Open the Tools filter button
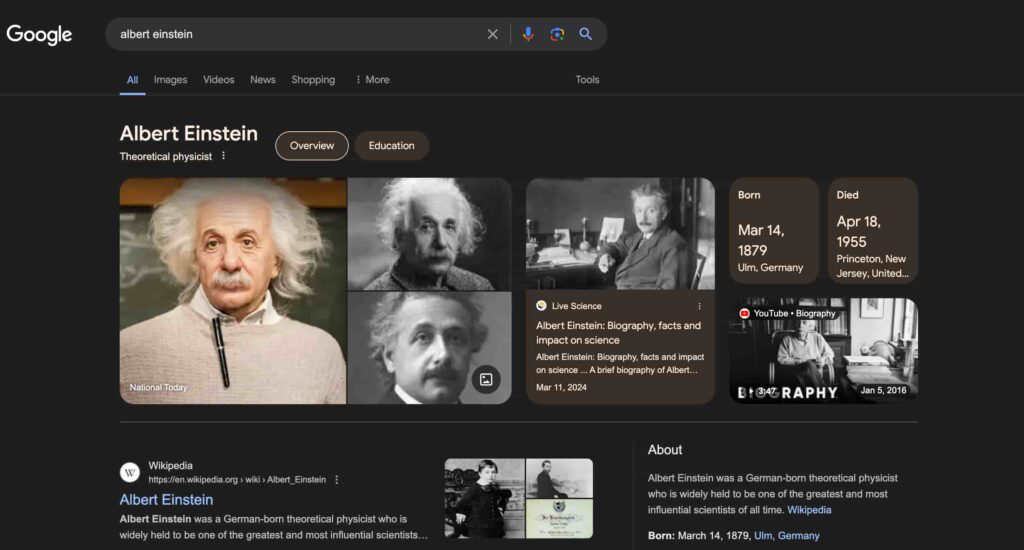The height and width of the screenshot is (550, 1024). (x=587, y=80)
